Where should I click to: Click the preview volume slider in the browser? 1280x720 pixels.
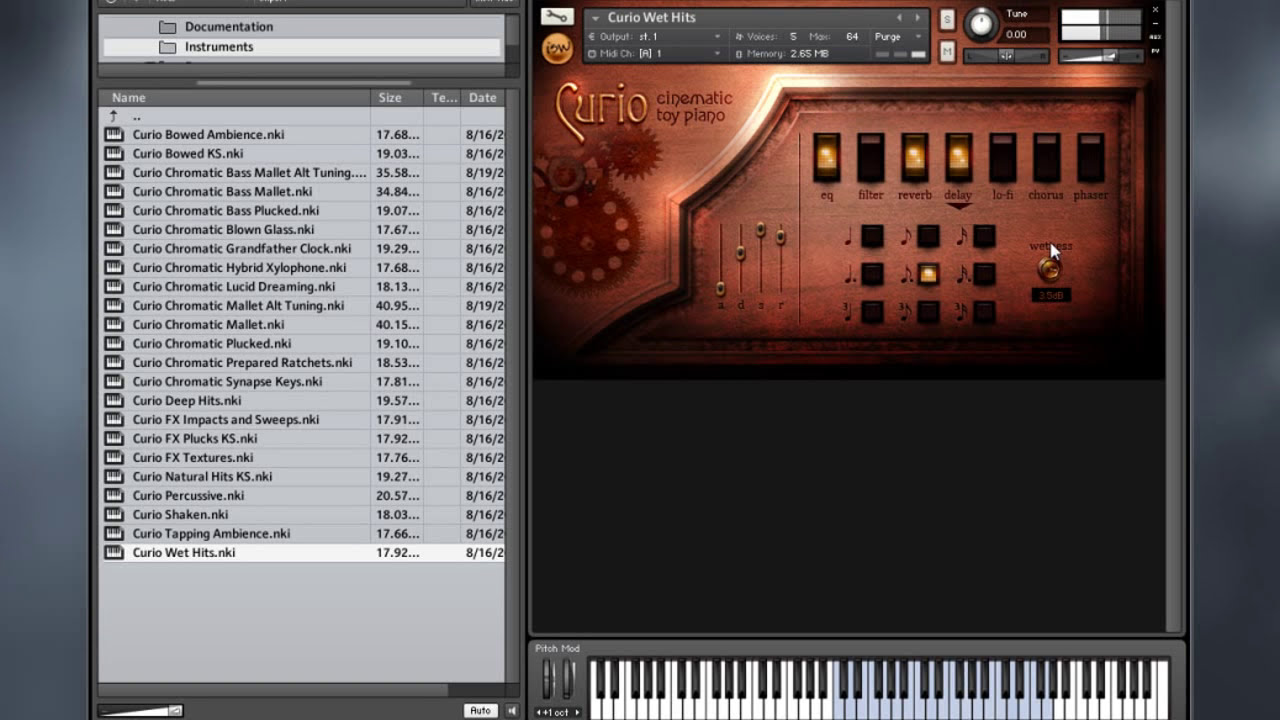140,711
